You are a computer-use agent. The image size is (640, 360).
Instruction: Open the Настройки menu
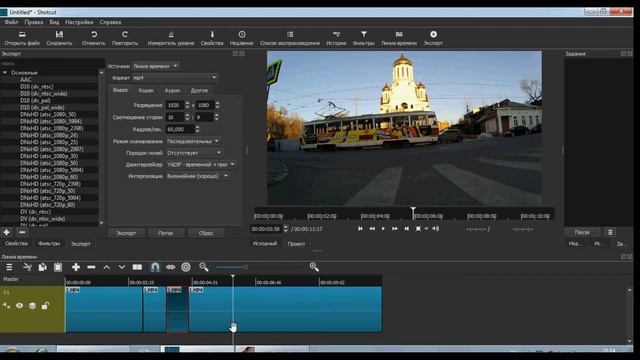(x=79, y=22)
